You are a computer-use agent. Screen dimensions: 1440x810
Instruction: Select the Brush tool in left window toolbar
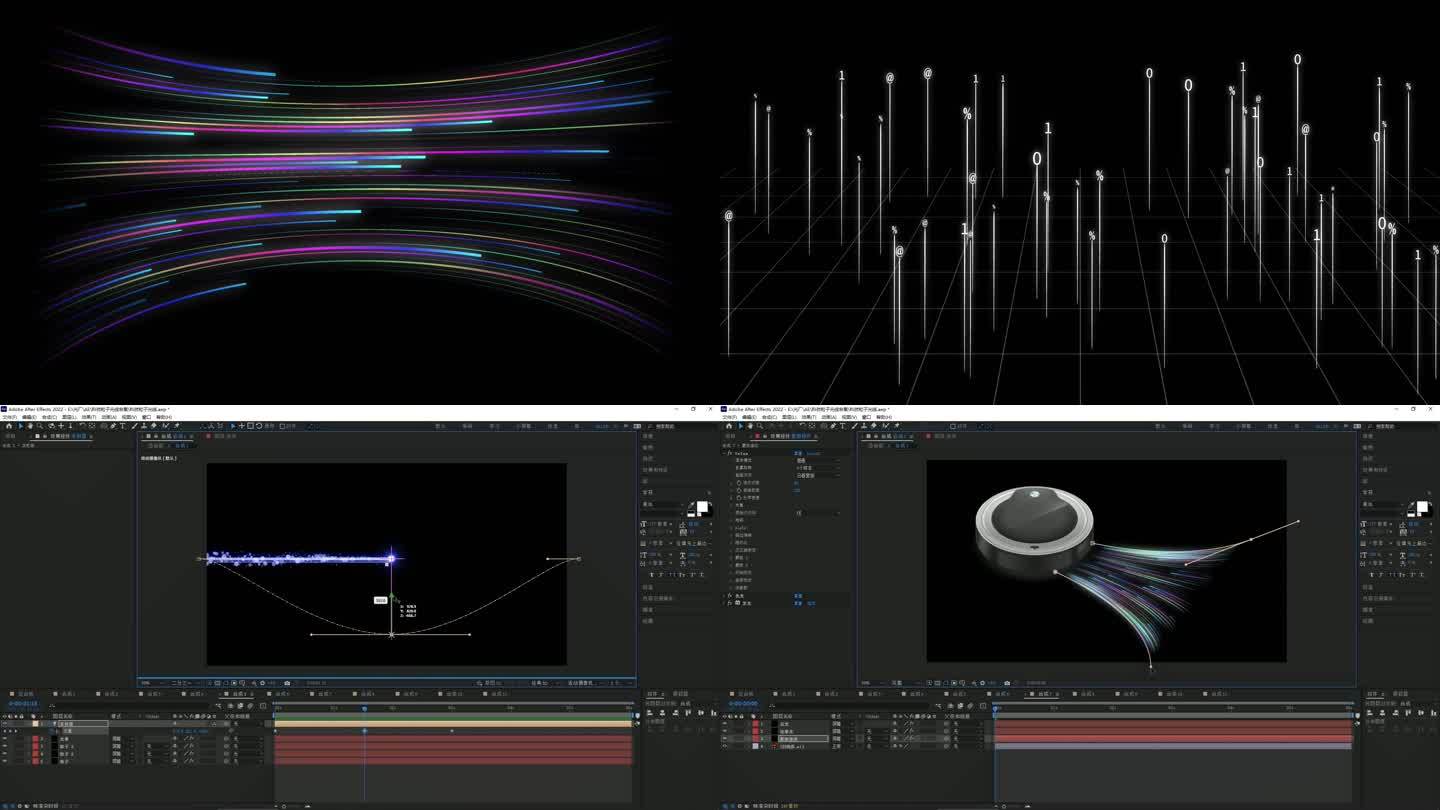click(x=134, y=426)
